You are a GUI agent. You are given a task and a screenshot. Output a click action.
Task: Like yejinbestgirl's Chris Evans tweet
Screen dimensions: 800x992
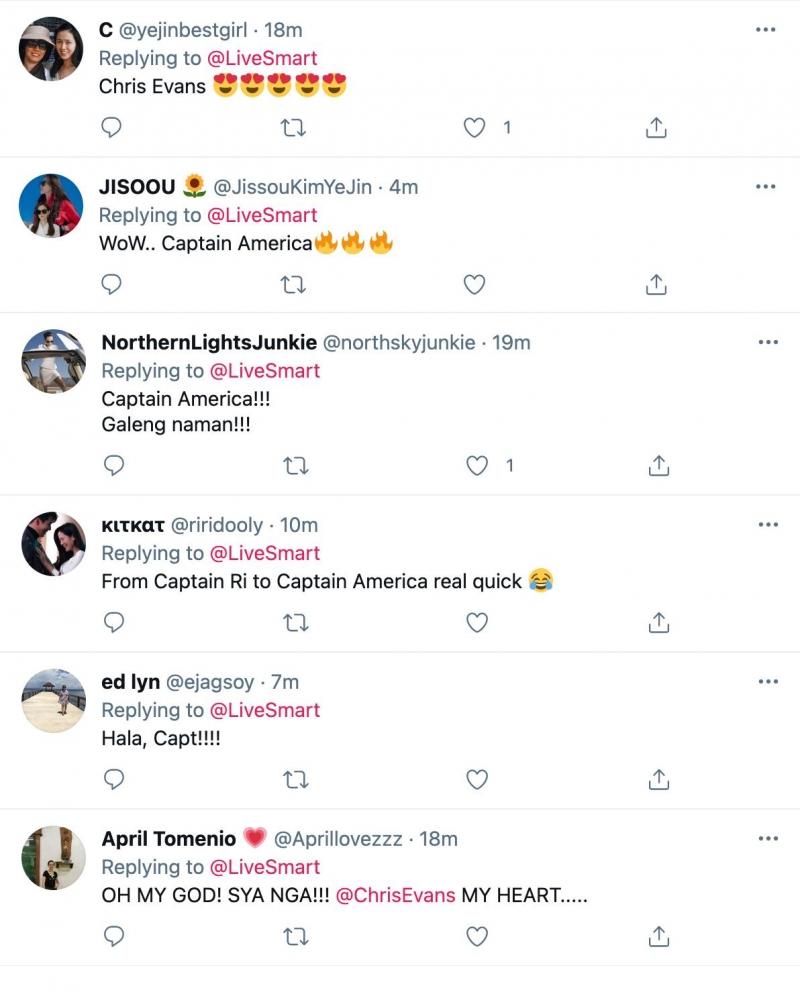pos(475,128)
